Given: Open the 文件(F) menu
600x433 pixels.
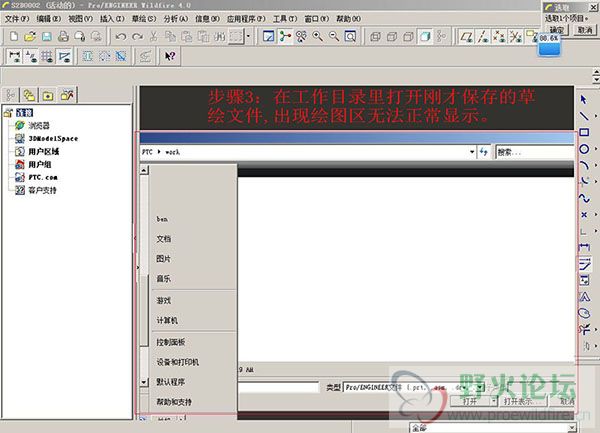Looking at the screenshot, I should point(17,19).
